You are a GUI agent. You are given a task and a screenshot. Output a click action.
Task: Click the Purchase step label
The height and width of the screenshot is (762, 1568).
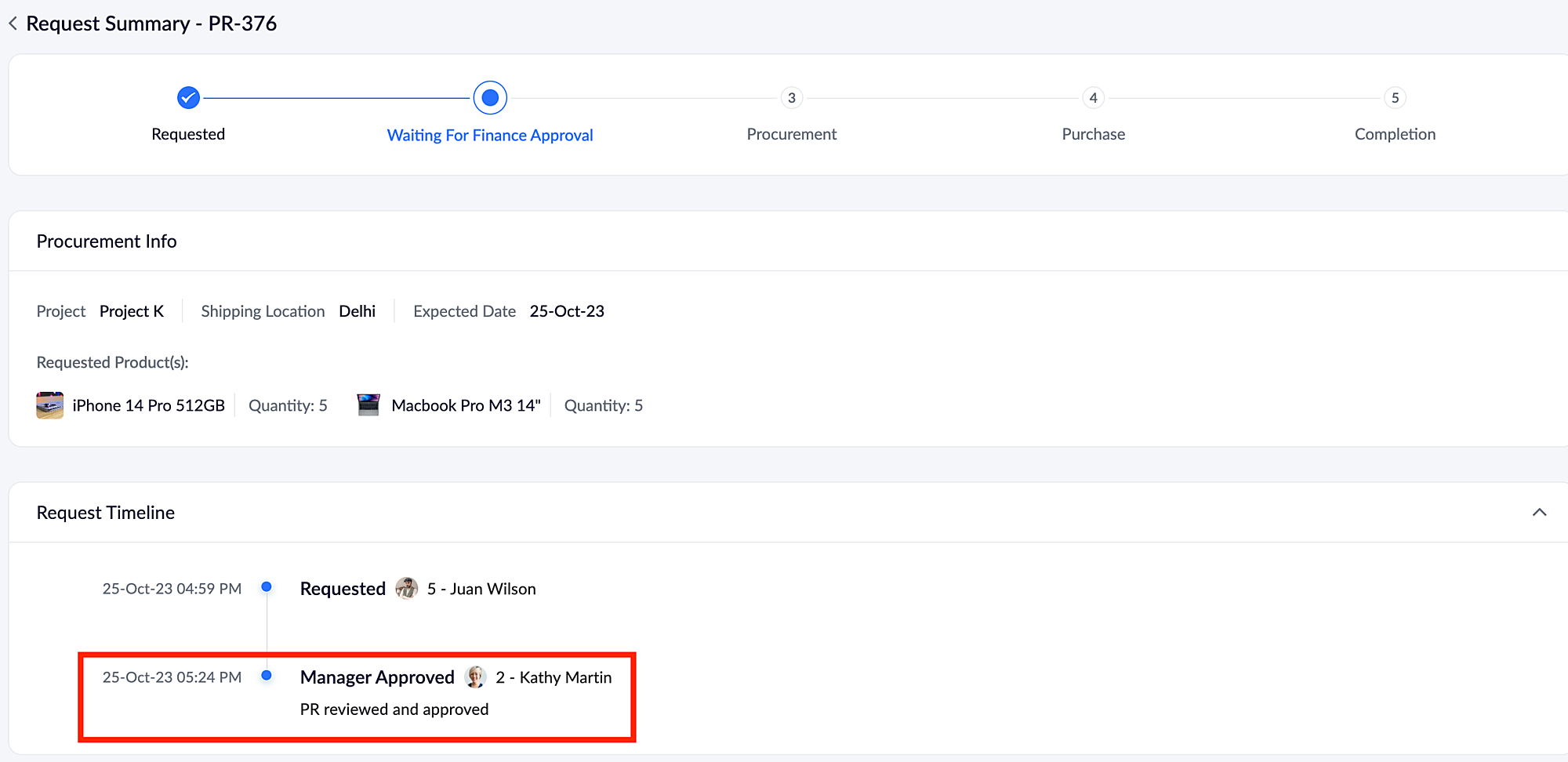pos(1093,134)
